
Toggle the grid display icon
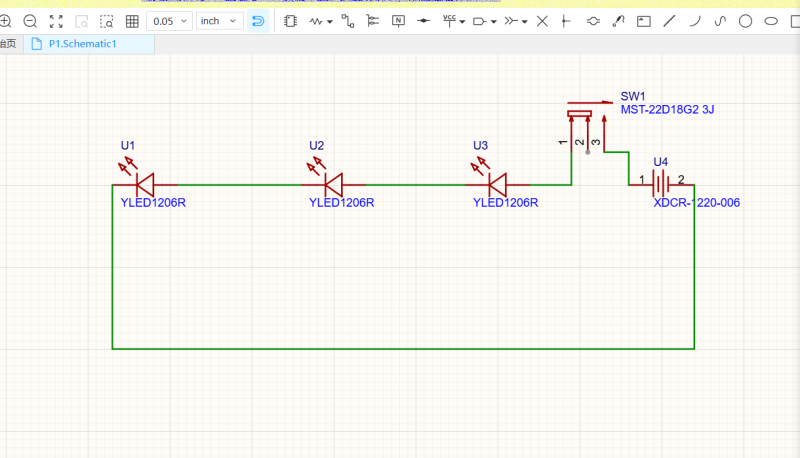point(132,21)
